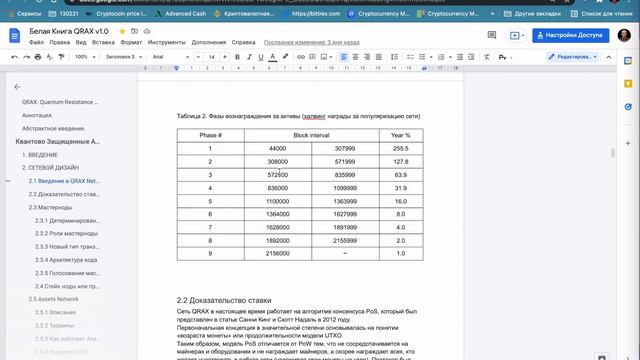Viewport: 640px width, 360px height.
Task: Run spell check from toolbar
Action: [x=50, y=57]
